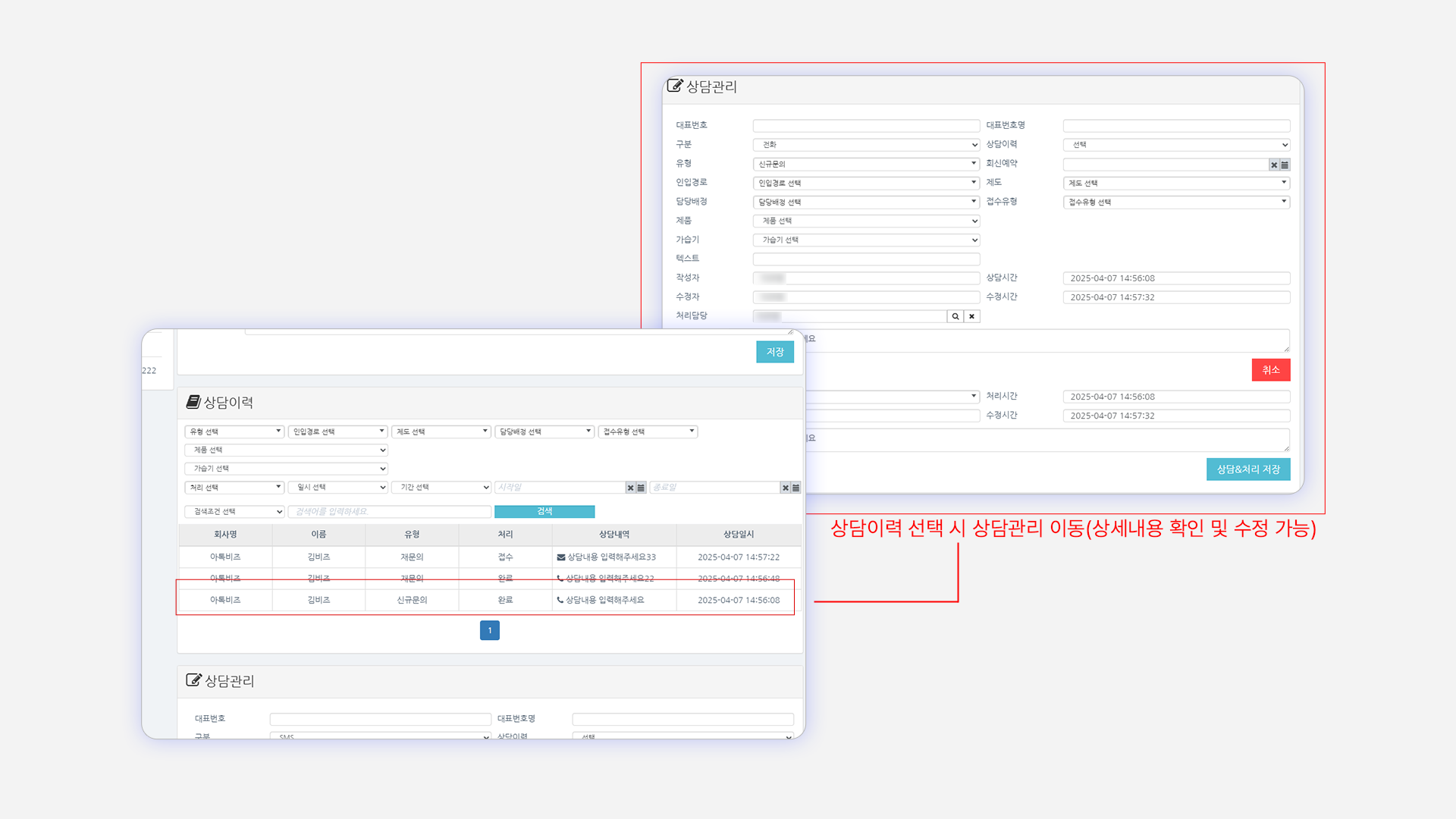
Task: Expand the 검색조건 선택 dropdown
Action: click(x=234, y=511)
